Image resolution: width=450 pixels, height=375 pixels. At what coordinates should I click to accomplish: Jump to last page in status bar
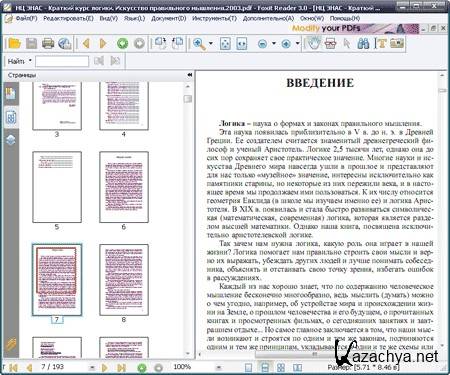tap(121, 368)
